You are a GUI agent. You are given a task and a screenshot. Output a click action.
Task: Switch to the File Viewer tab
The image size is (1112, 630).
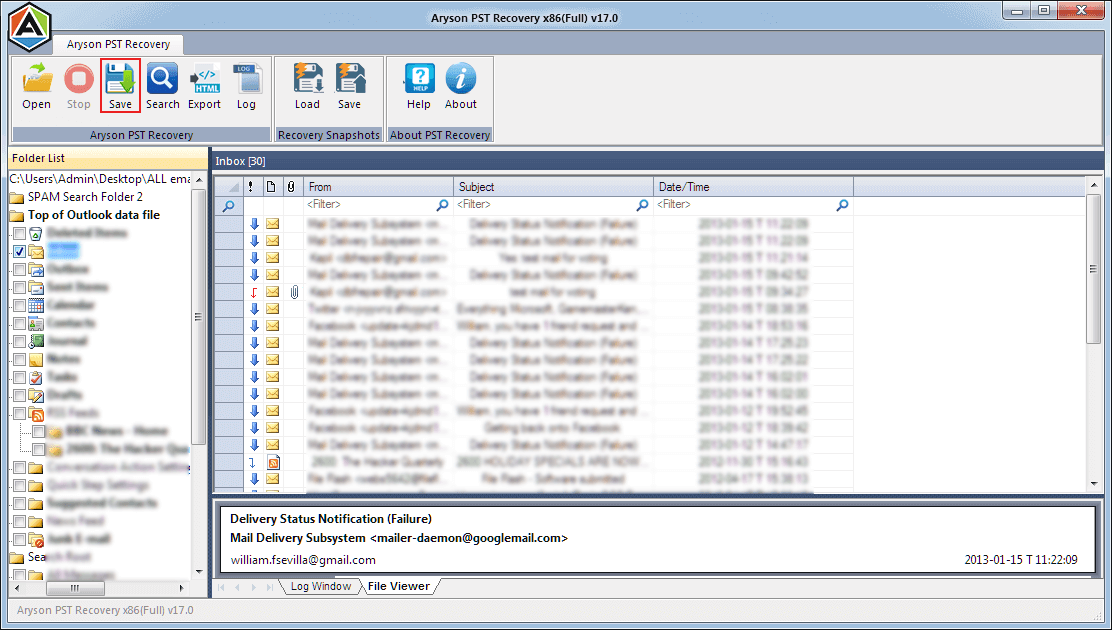tap(399, 586)
